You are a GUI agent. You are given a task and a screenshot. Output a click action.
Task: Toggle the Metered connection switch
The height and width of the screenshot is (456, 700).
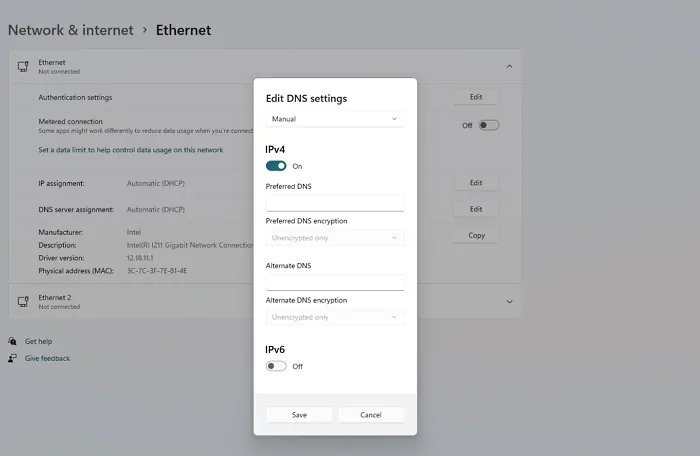click(x=489, y=126)
